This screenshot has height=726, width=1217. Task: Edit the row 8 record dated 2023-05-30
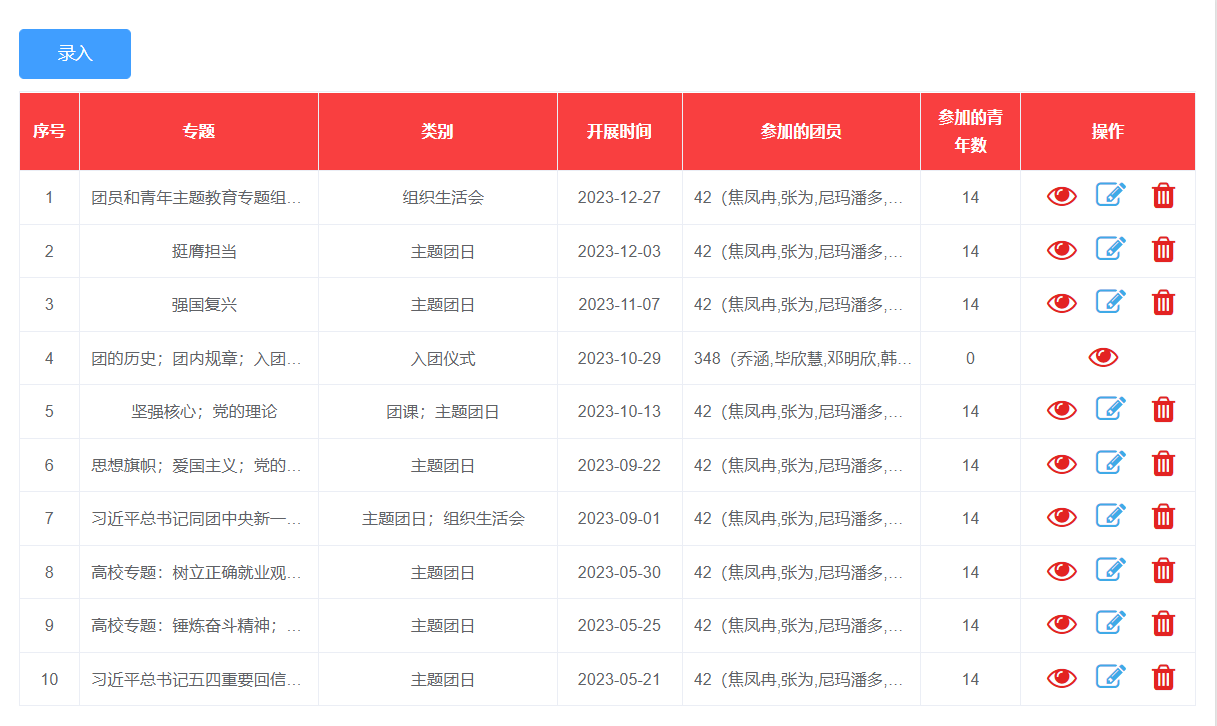(1110, 570)
